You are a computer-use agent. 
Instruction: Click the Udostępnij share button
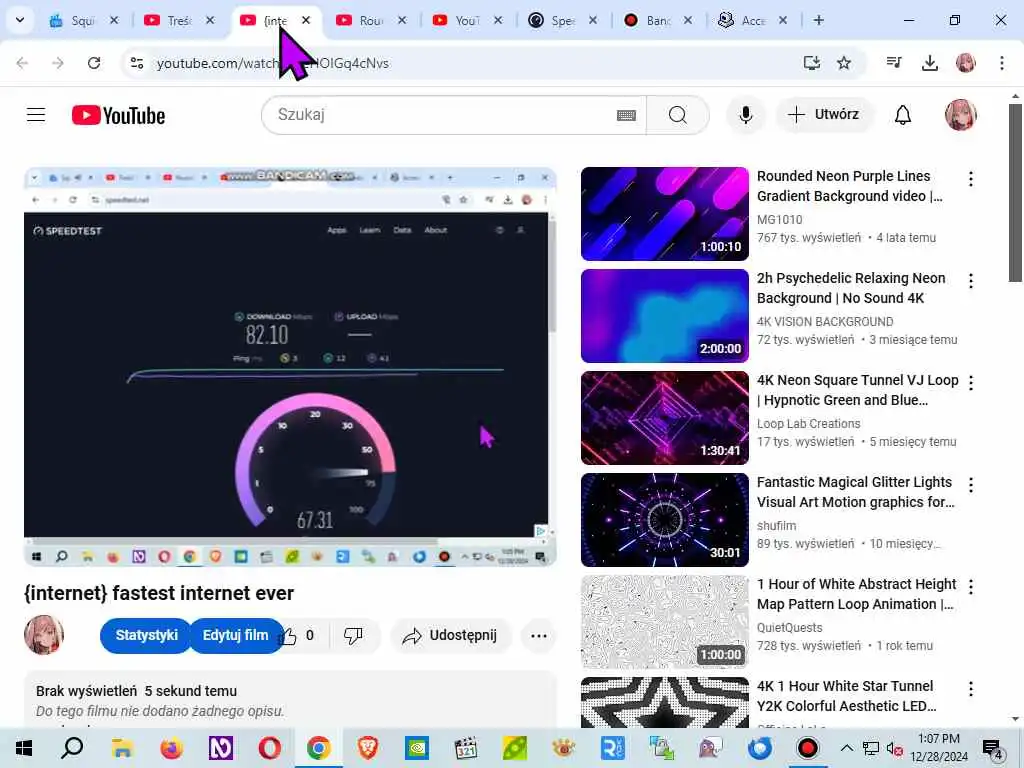[x=451, y=635]
